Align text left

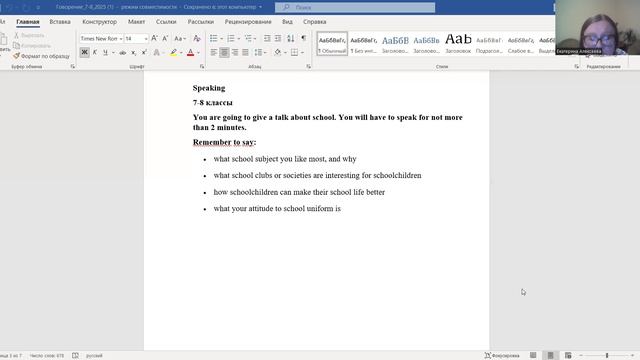tap(213, 52)
